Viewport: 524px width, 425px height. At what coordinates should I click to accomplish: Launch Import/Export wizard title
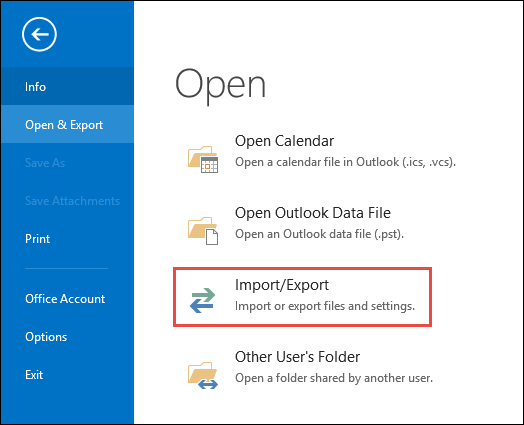282,285
